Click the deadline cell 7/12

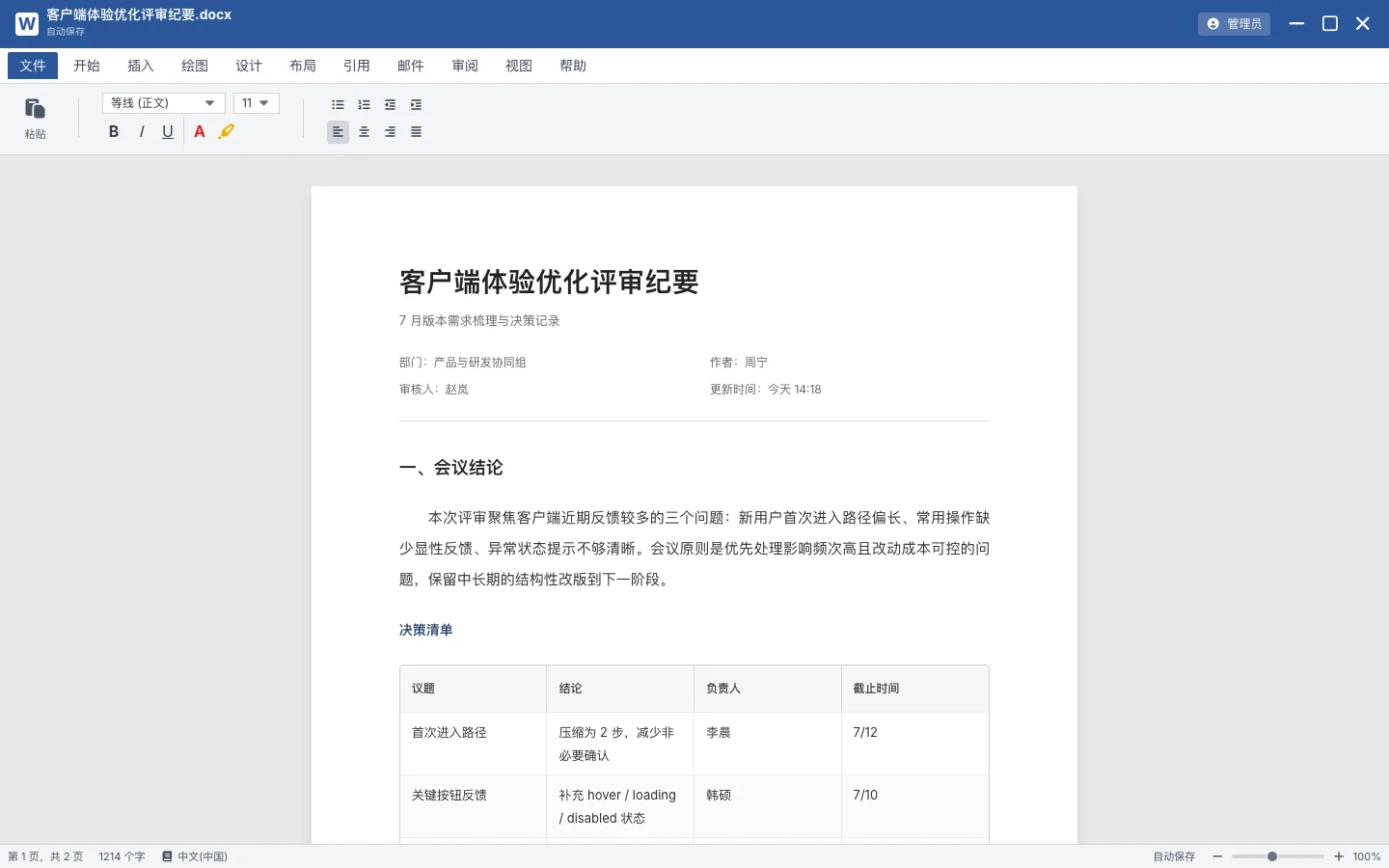pos(914,744)
